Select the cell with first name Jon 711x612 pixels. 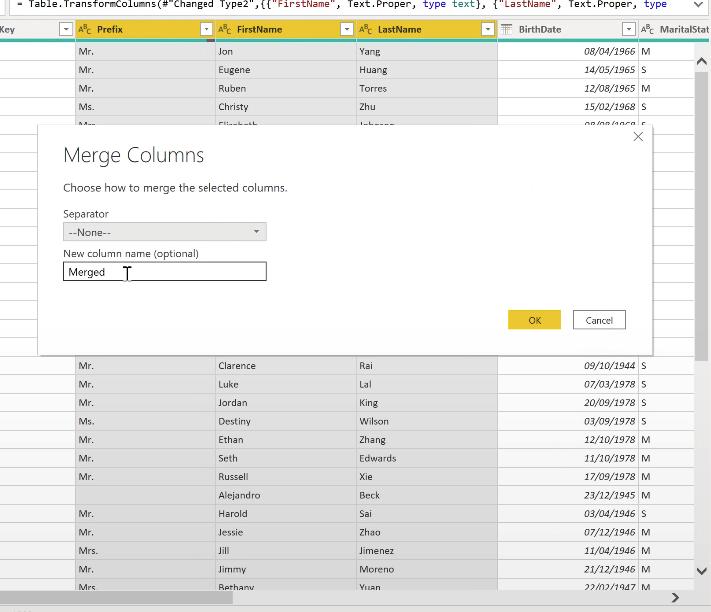[x=286, y=52]
